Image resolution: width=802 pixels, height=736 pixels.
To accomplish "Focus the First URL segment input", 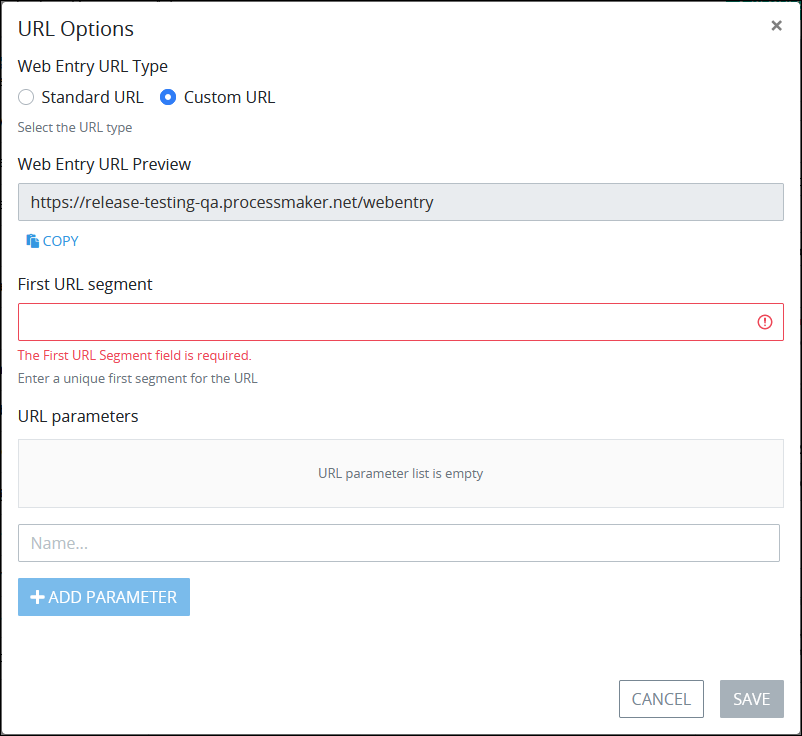I will pos(400,322).
